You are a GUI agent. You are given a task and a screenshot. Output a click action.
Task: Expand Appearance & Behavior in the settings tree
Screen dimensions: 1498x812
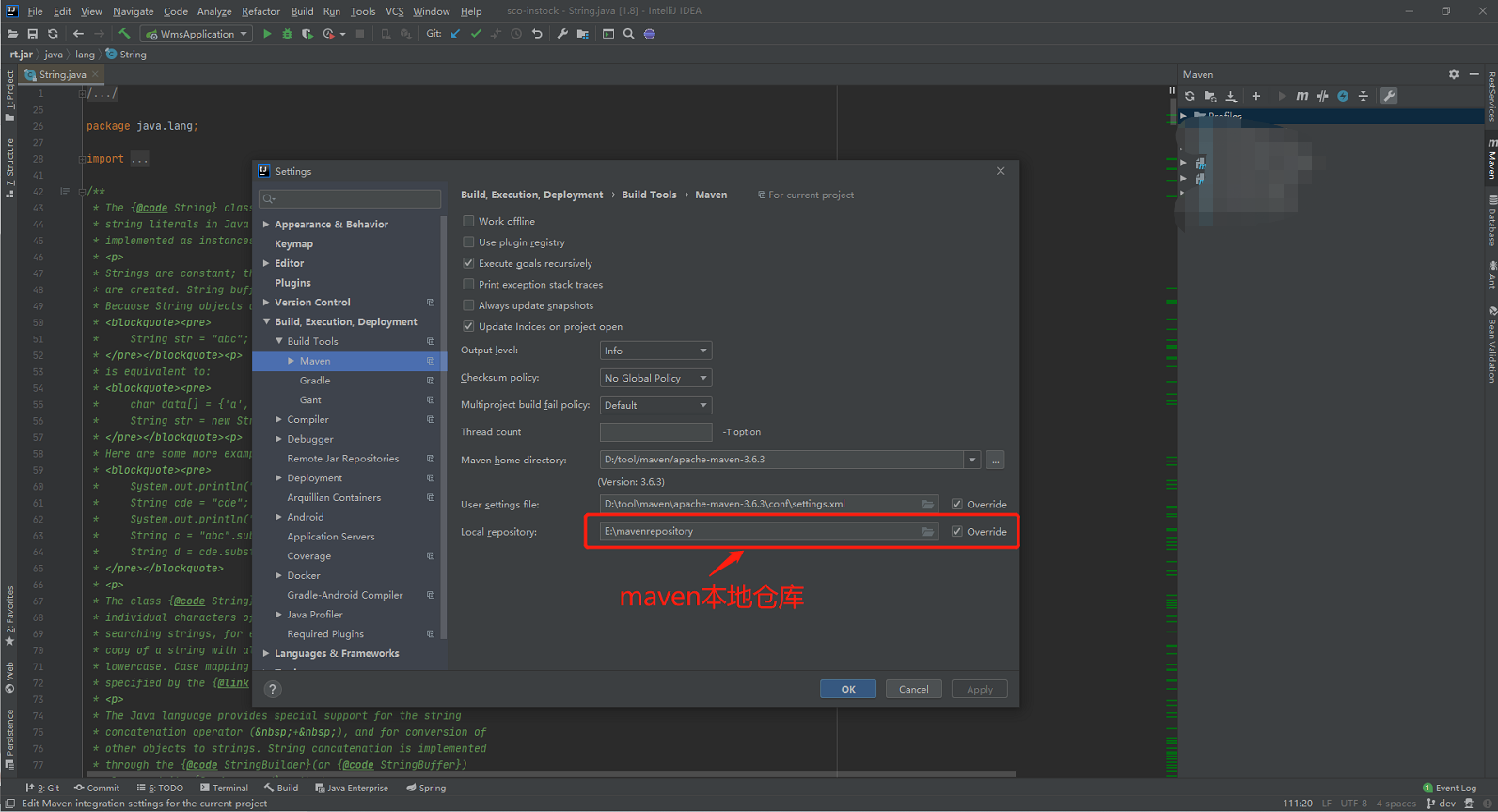(266, 225)
